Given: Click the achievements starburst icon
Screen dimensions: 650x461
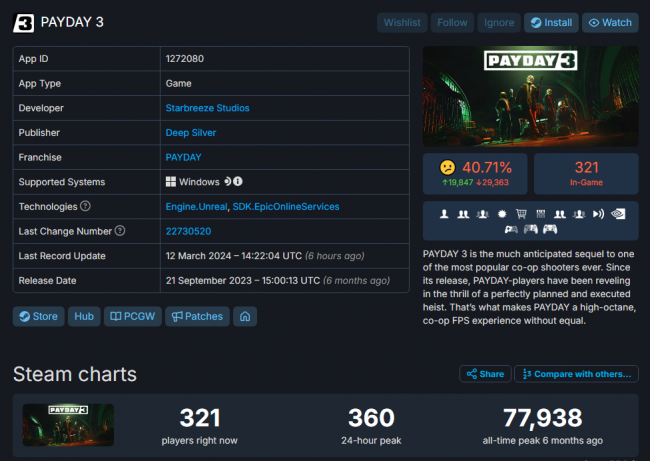Looking at the screenshot, I should tap(502, 214).
